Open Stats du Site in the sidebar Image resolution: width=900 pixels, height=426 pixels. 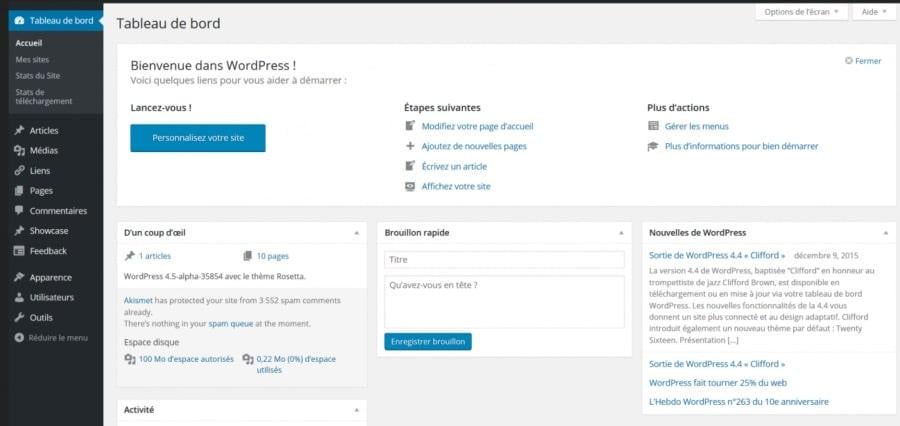pyautogui.click(x=38, y=75)
